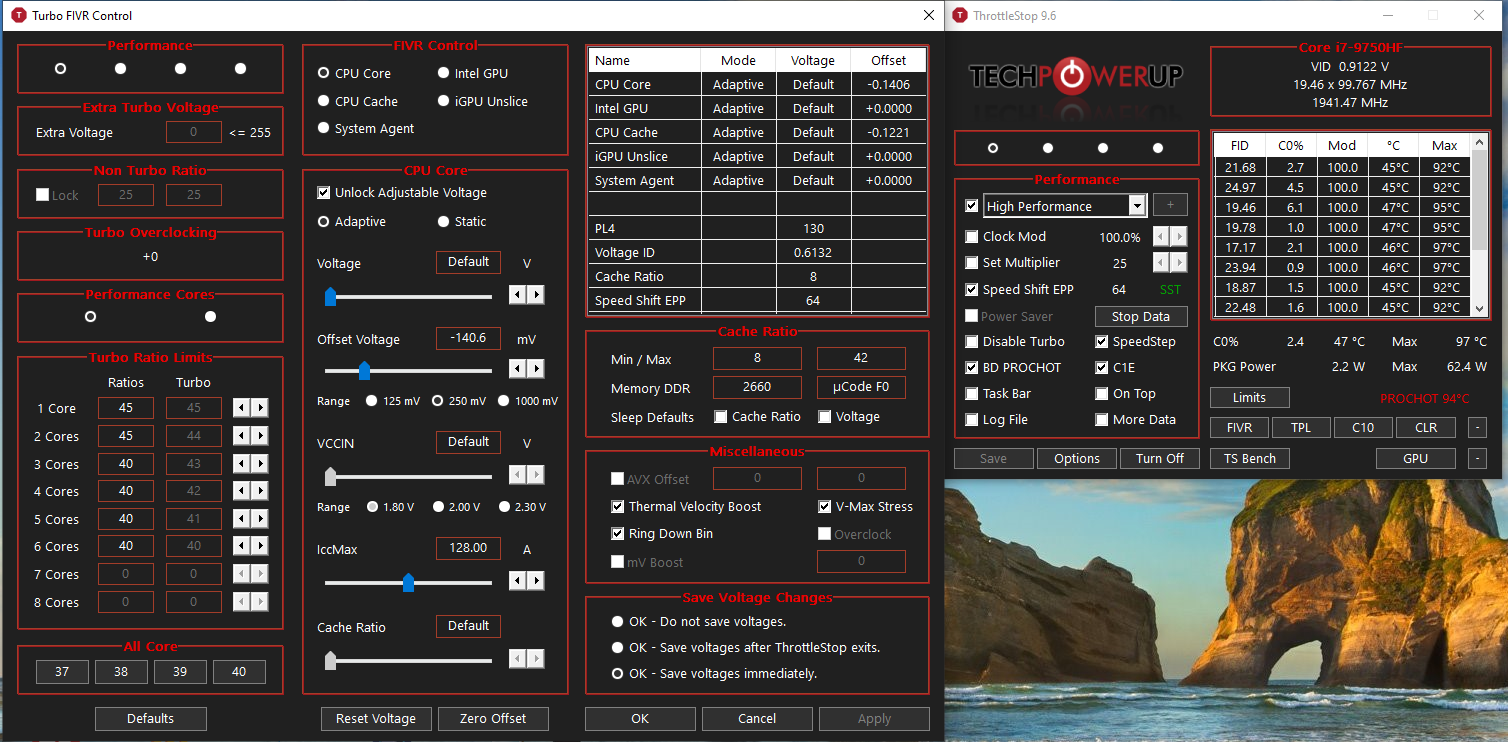This screenshot has height=742, width=1508.
Task: Toggle the Ring Down Bin checkbox
Action: 618,534
